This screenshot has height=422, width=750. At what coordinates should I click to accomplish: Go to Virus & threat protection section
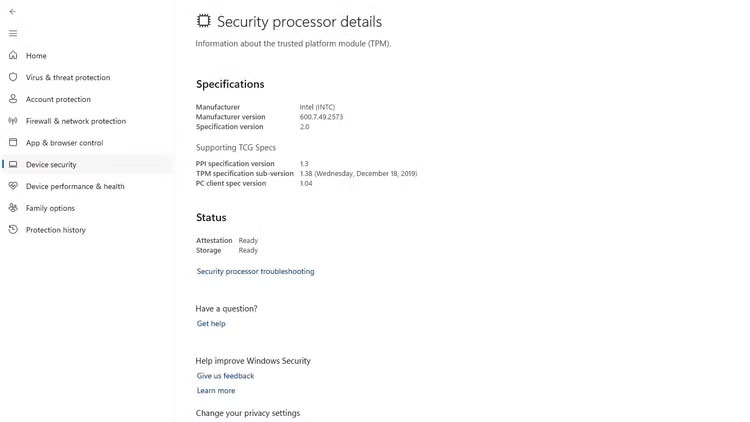tap(68, 77)
